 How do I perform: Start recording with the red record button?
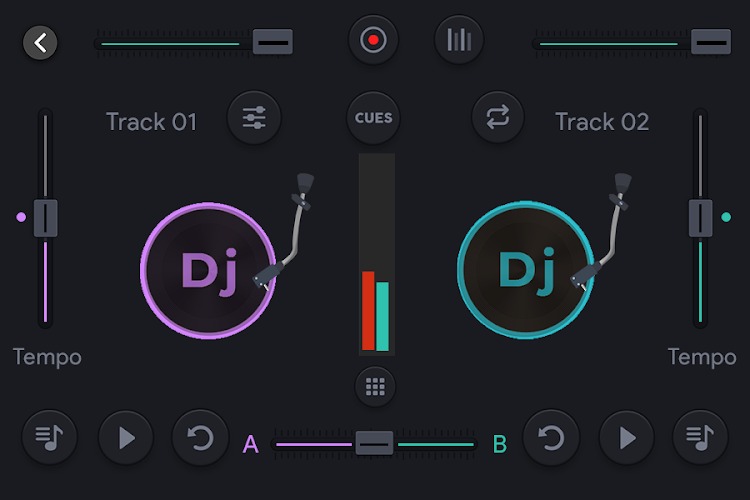click(373, 40)
